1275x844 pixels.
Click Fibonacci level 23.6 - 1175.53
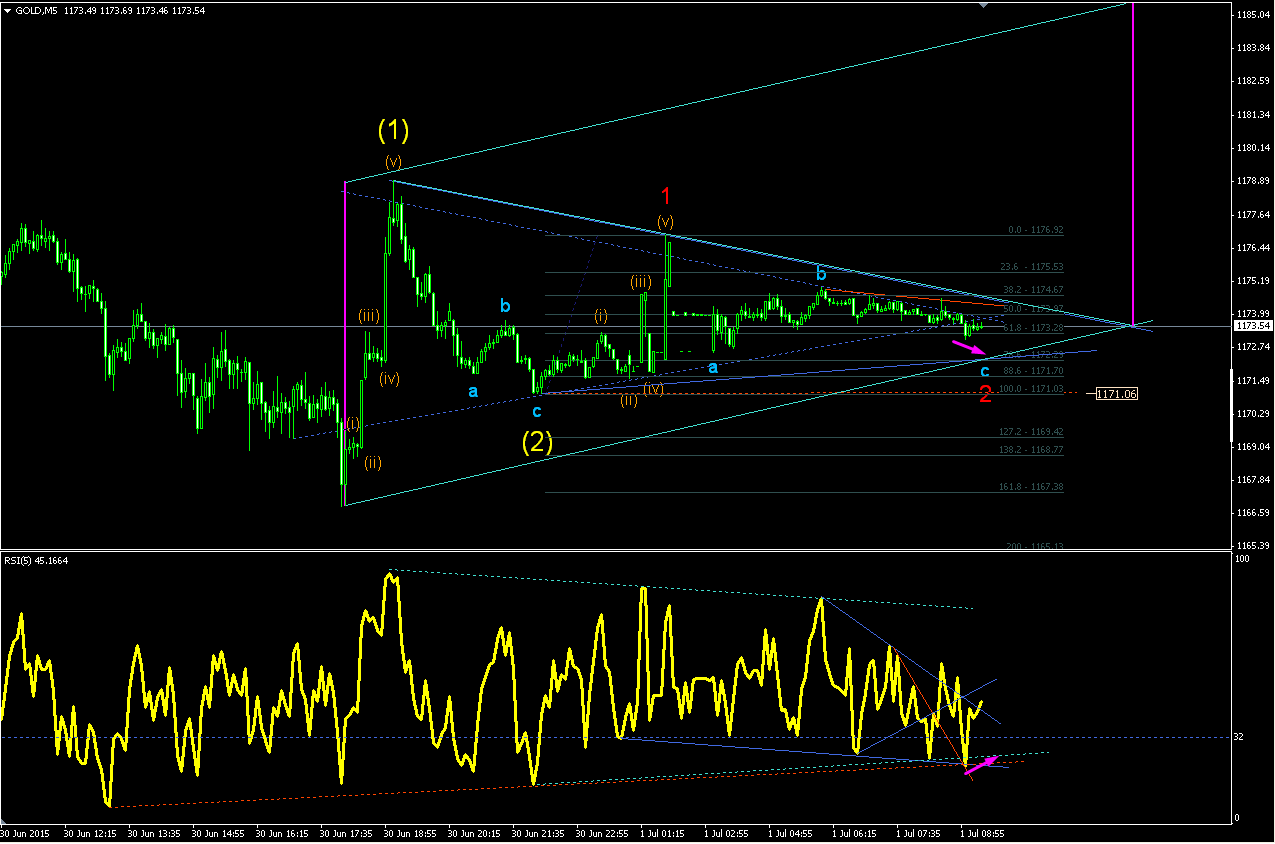pyautogui.click(x=1032, y=268)
